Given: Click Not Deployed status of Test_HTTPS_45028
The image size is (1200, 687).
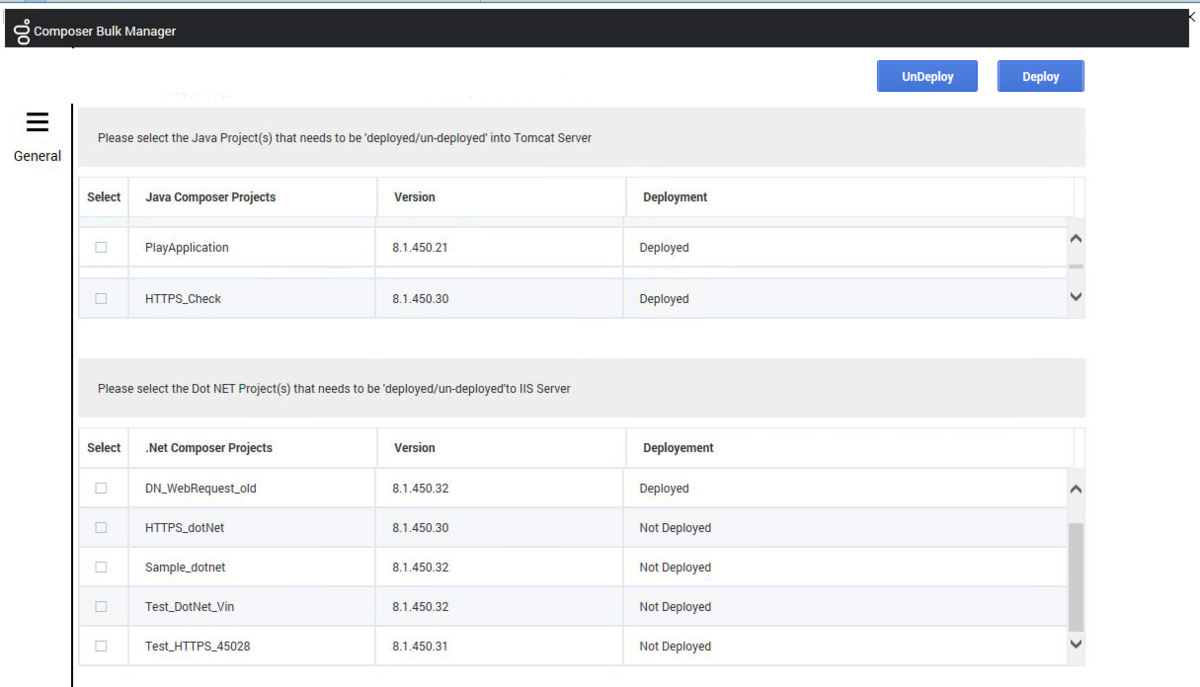Looking at the screenshot, I should (x=675, y=647).
